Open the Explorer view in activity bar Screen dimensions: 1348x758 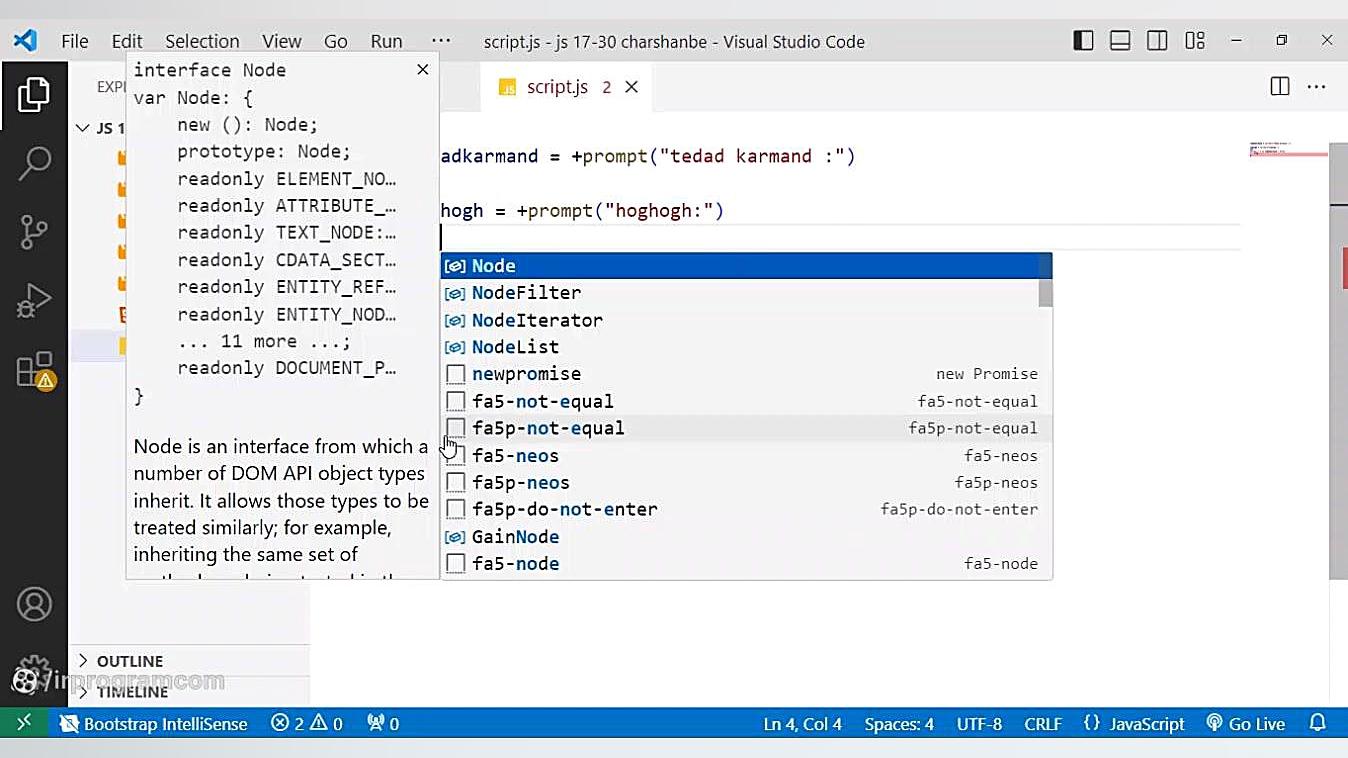(x=34, y=95)
